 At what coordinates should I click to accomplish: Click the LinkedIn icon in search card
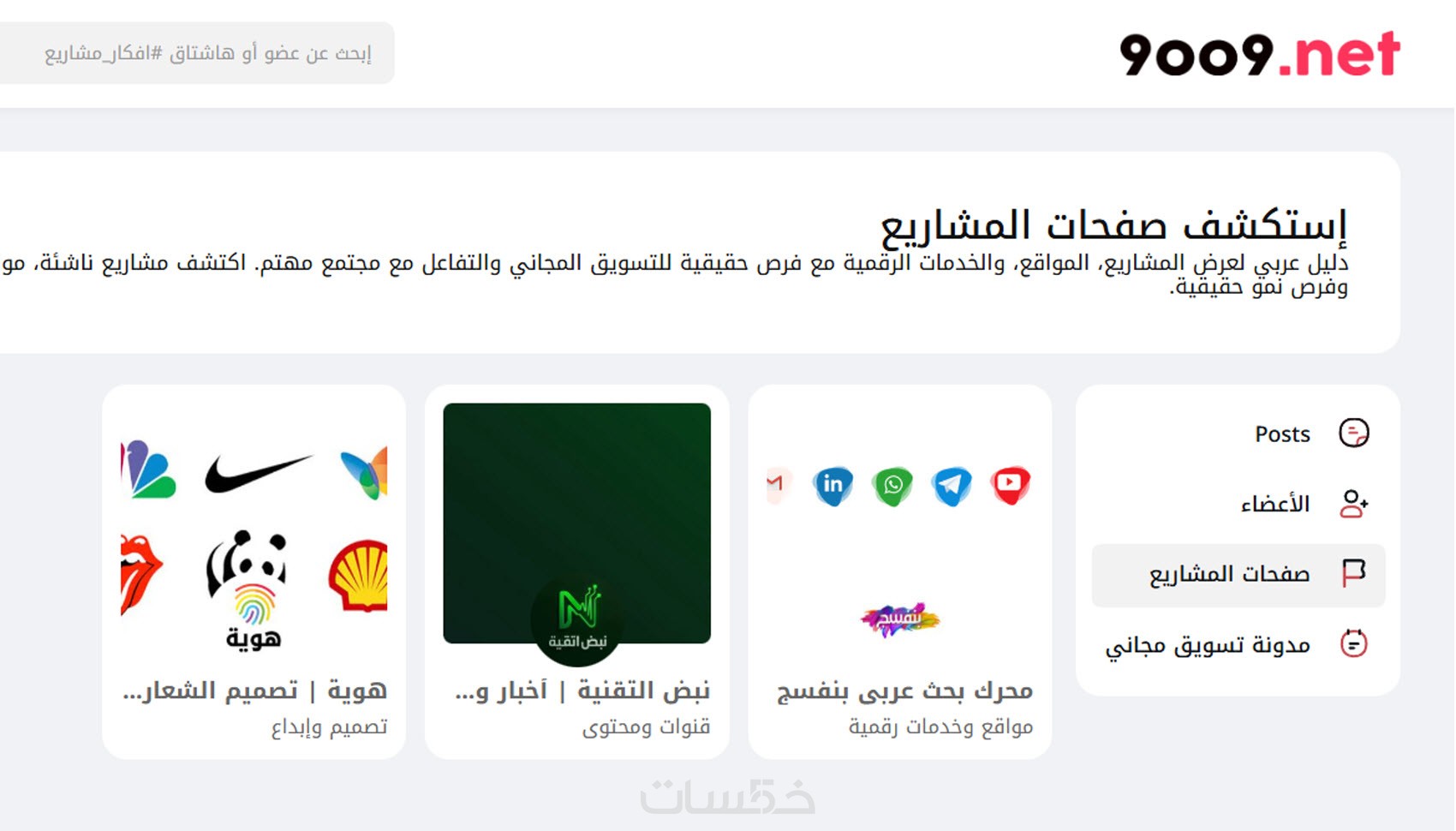[833, 486]
